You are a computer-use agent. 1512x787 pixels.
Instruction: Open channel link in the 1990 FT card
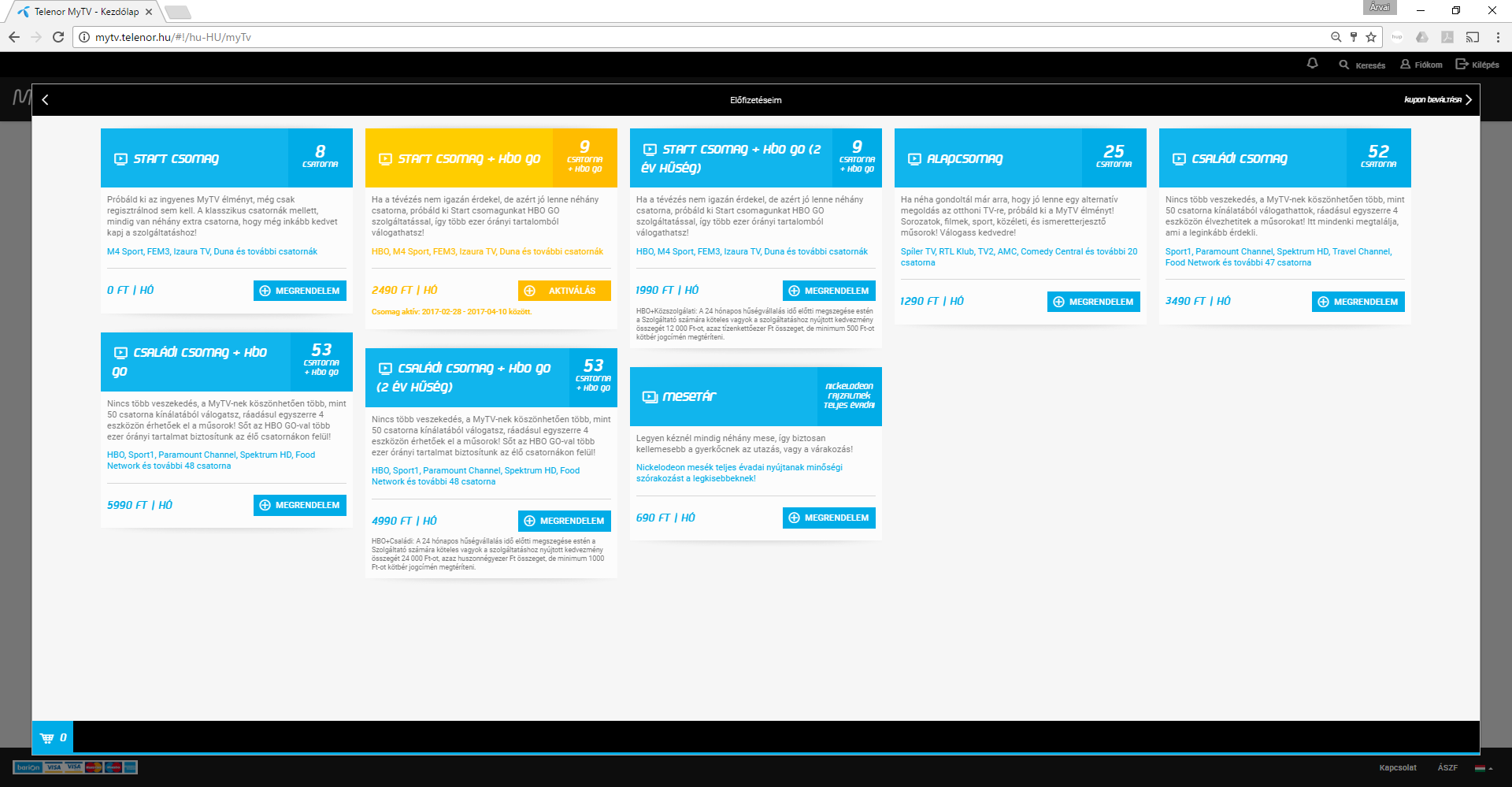[x=752, y=252]
